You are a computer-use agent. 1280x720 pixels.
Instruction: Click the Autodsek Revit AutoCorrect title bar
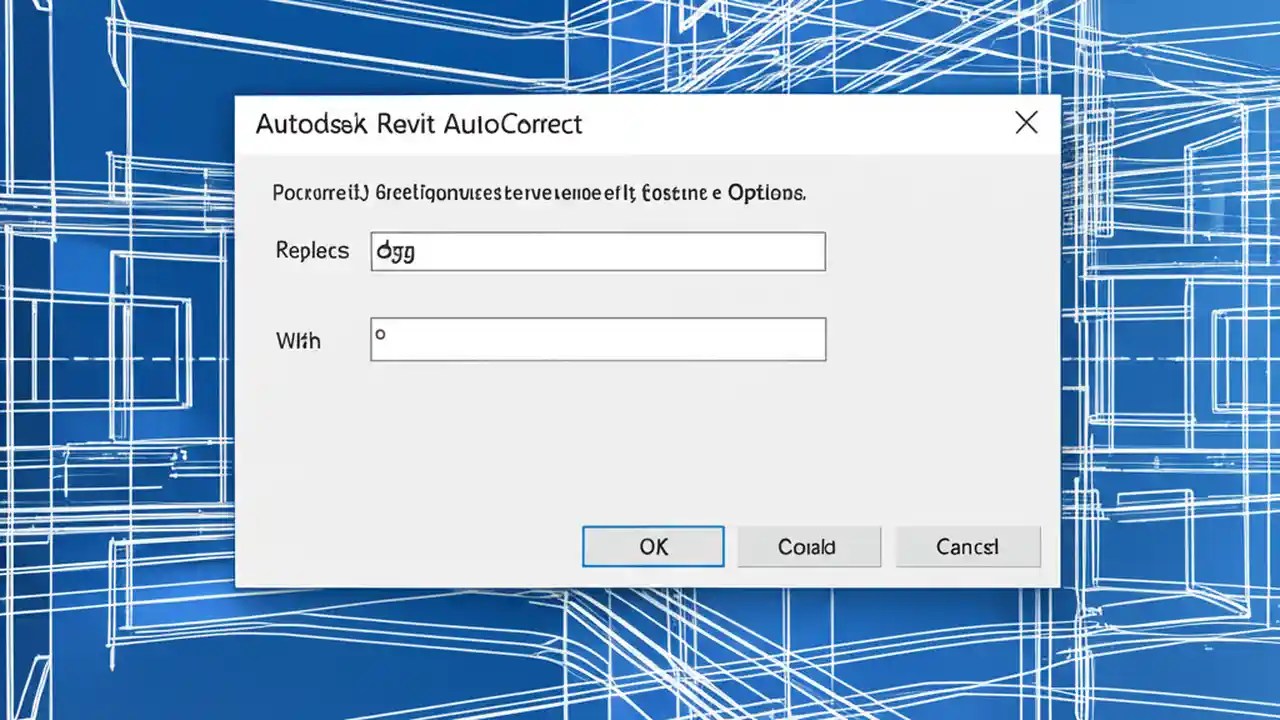pos(419,123)
